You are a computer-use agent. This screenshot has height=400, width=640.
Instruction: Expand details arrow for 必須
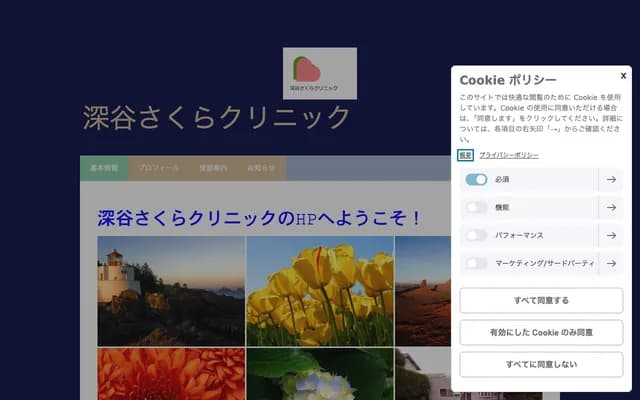point(611,180)
